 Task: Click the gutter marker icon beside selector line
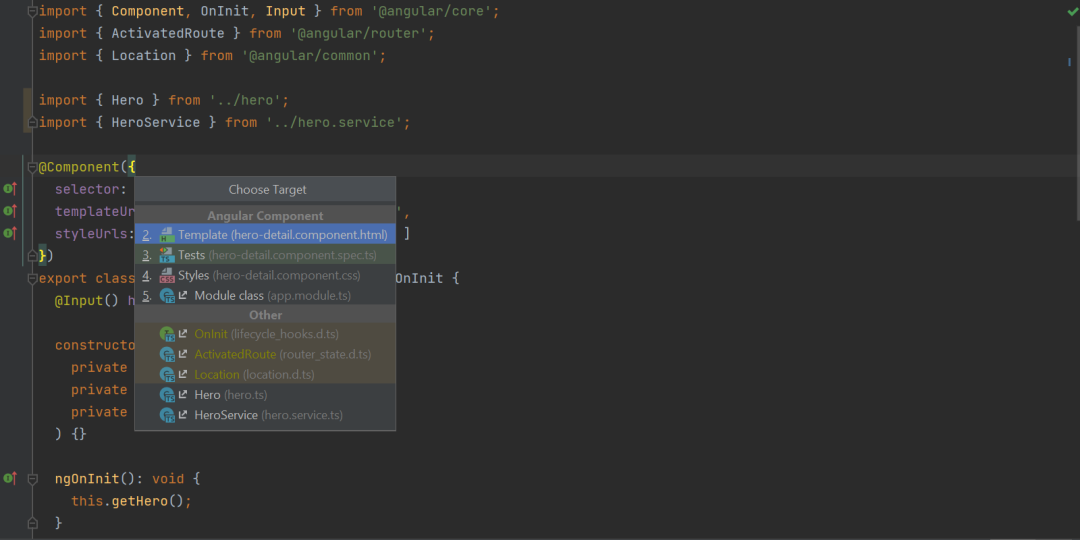tap(10, 189)
